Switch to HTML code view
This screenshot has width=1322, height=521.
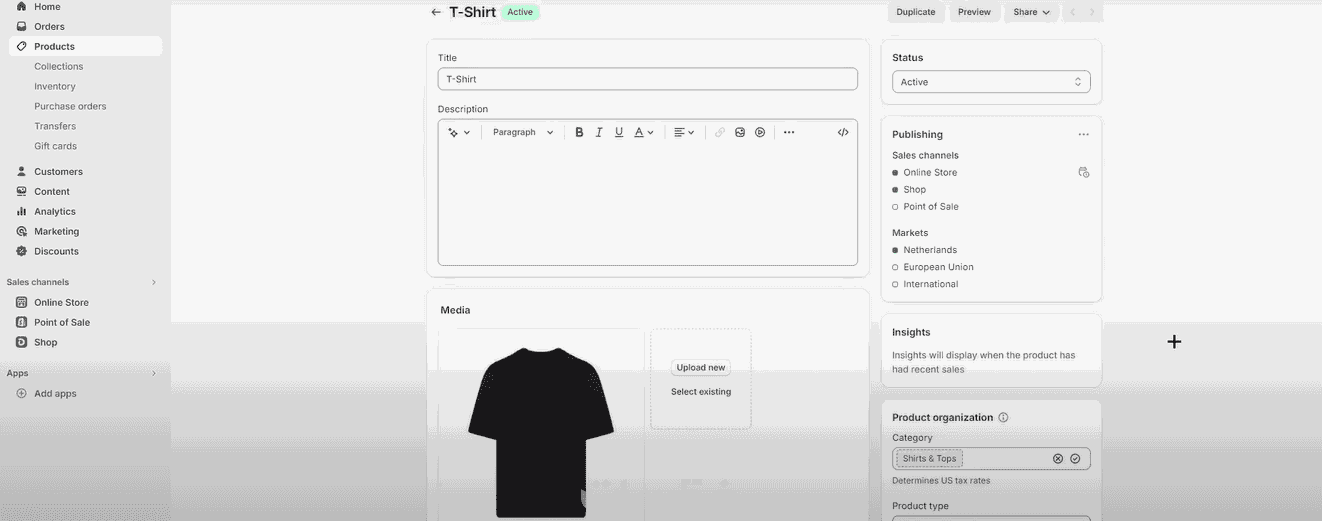coord(843,132)
